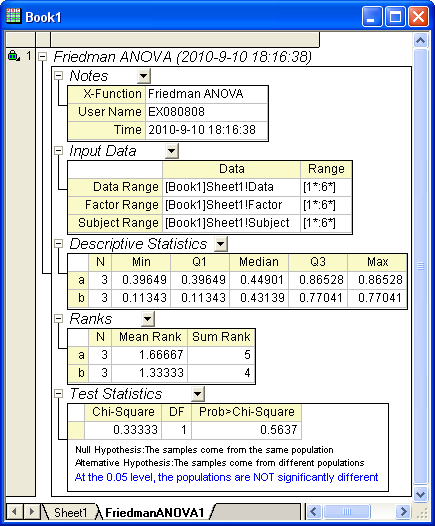
Task: Click the DF column header
Action: 176,412
